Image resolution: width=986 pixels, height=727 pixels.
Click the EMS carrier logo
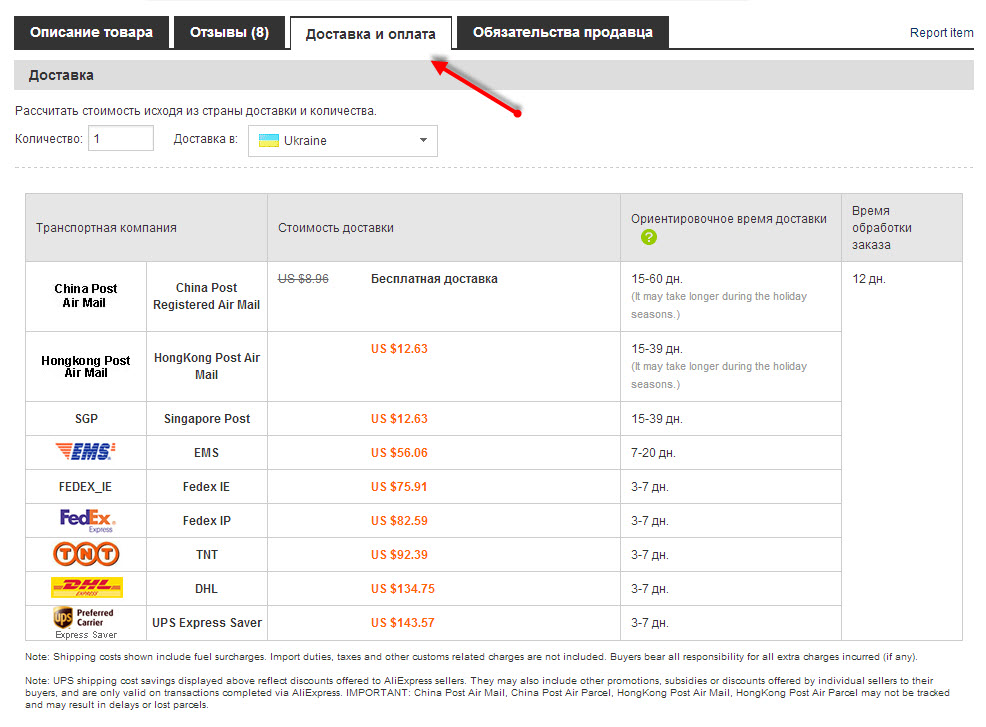tap(85, 452)
